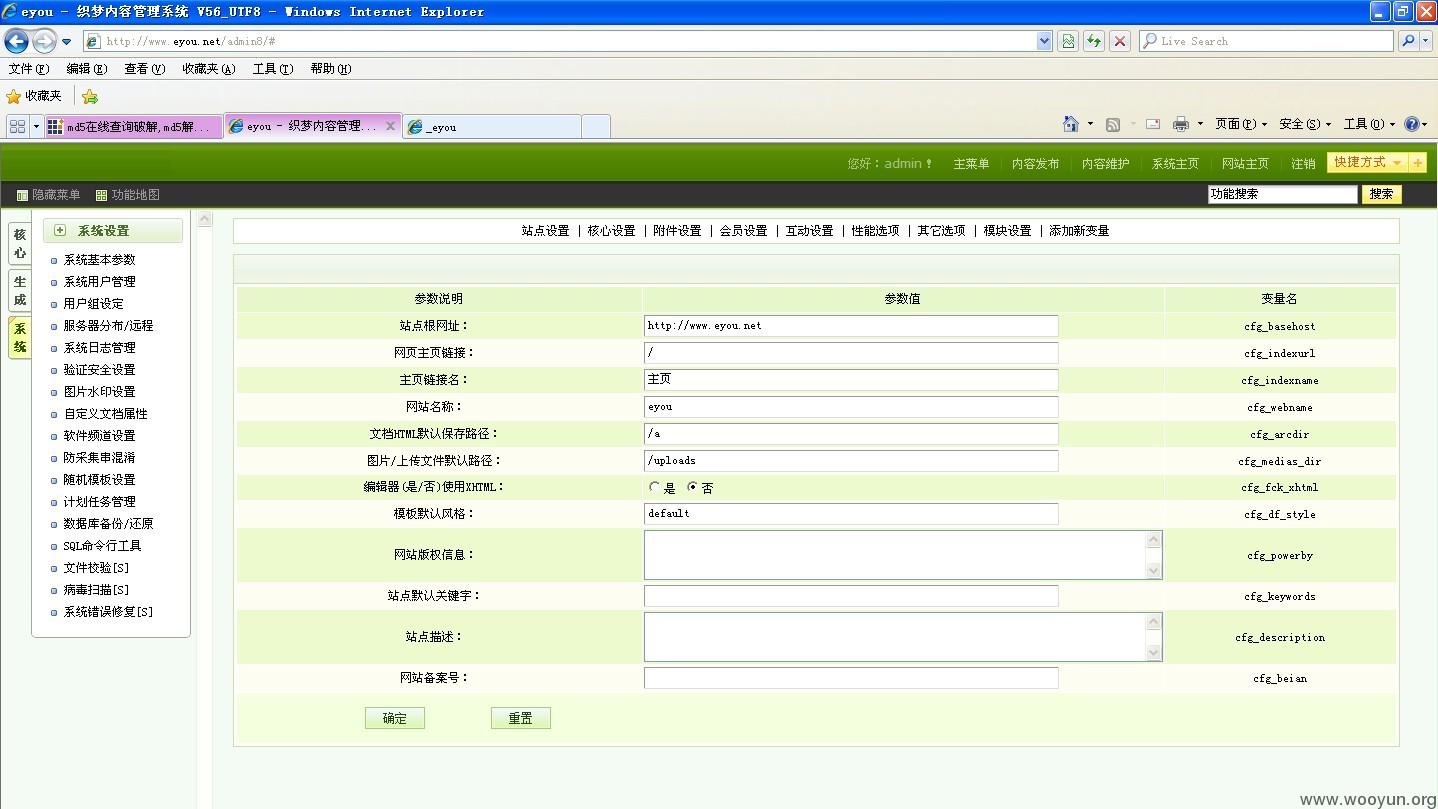The image size is (1438, 809).
Task: Open the 工具(O) command bar dropdown
Action: coord(1369,124)
